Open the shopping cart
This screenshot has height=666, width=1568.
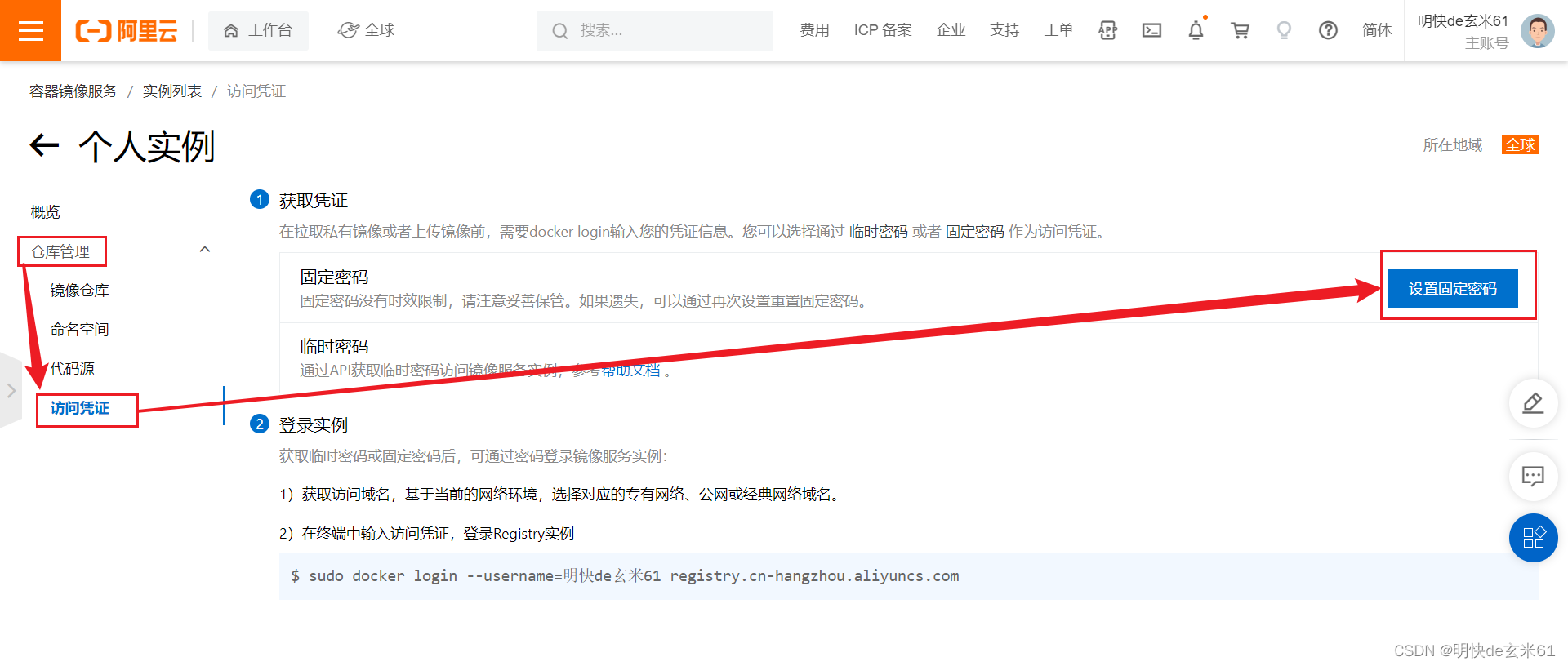(x=1240, y=30)
